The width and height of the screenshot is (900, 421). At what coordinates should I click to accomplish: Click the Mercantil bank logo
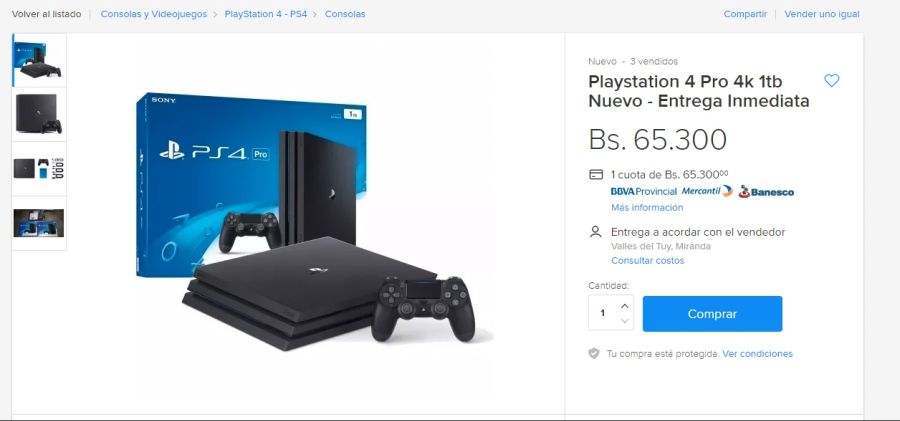[707, 191]
